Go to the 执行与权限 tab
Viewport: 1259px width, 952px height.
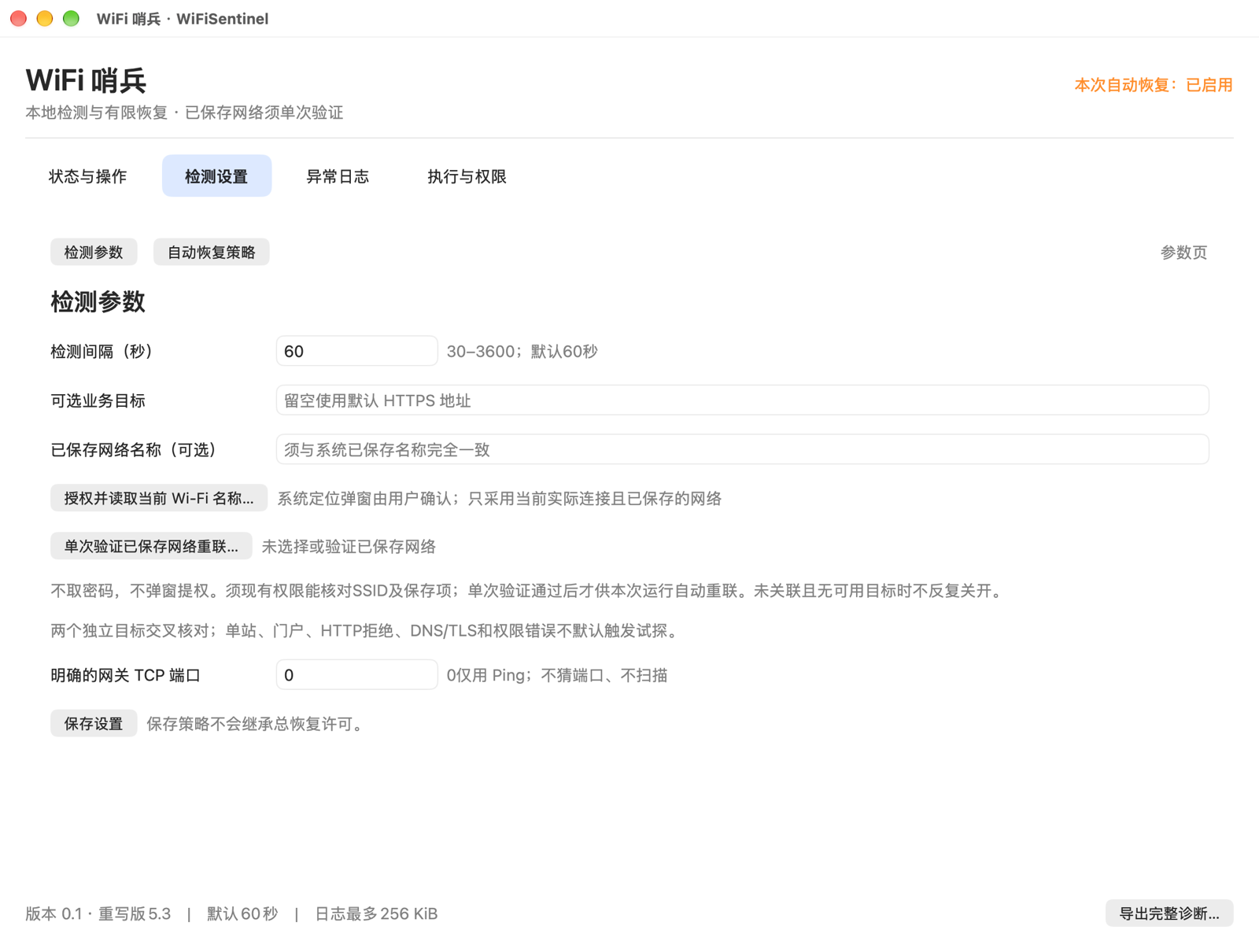[x=467, y=176]
